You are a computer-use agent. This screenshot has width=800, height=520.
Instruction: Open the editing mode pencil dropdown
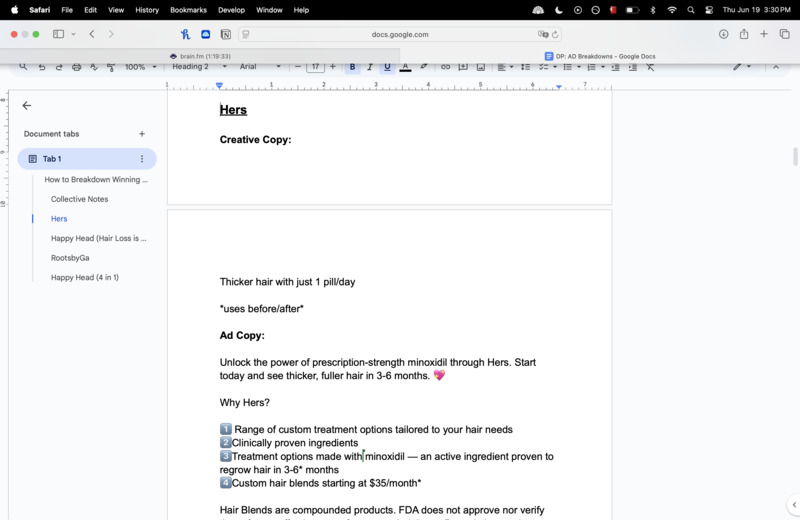click(x=741, y=67)
